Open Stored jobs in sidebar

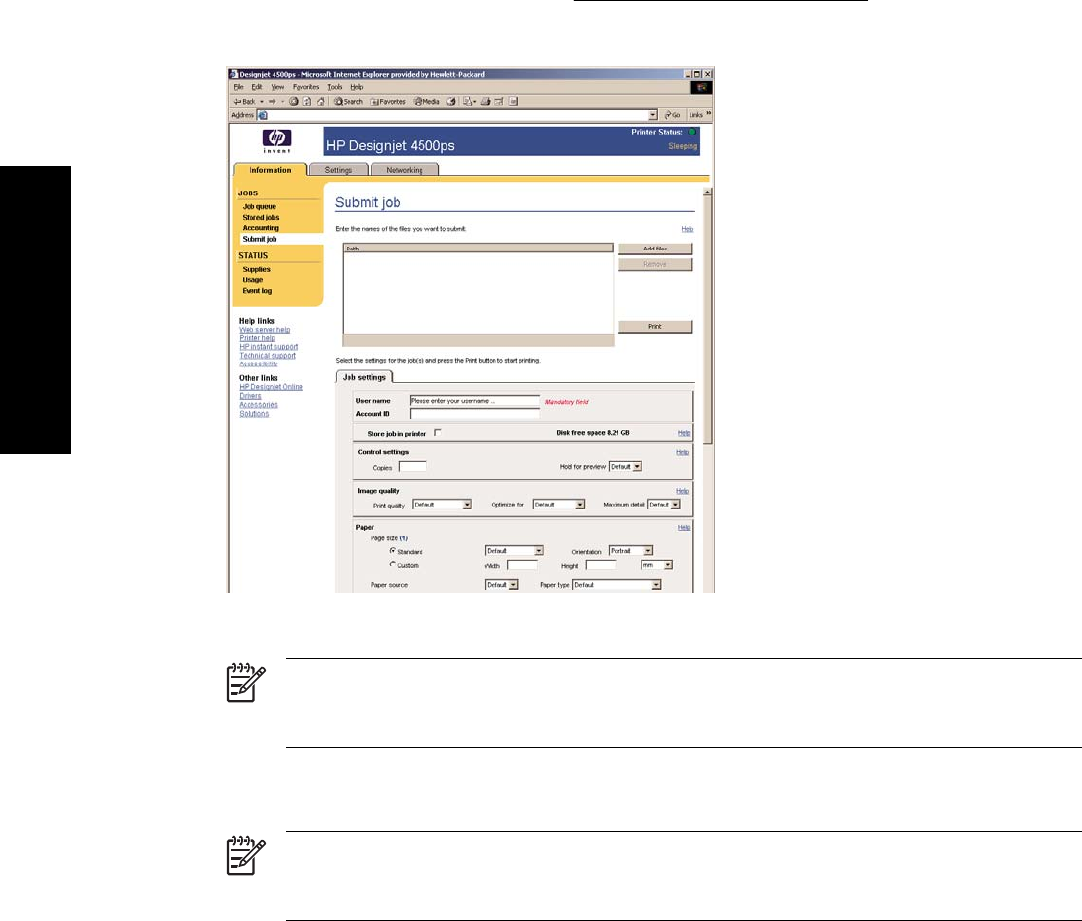pos(261,217)
